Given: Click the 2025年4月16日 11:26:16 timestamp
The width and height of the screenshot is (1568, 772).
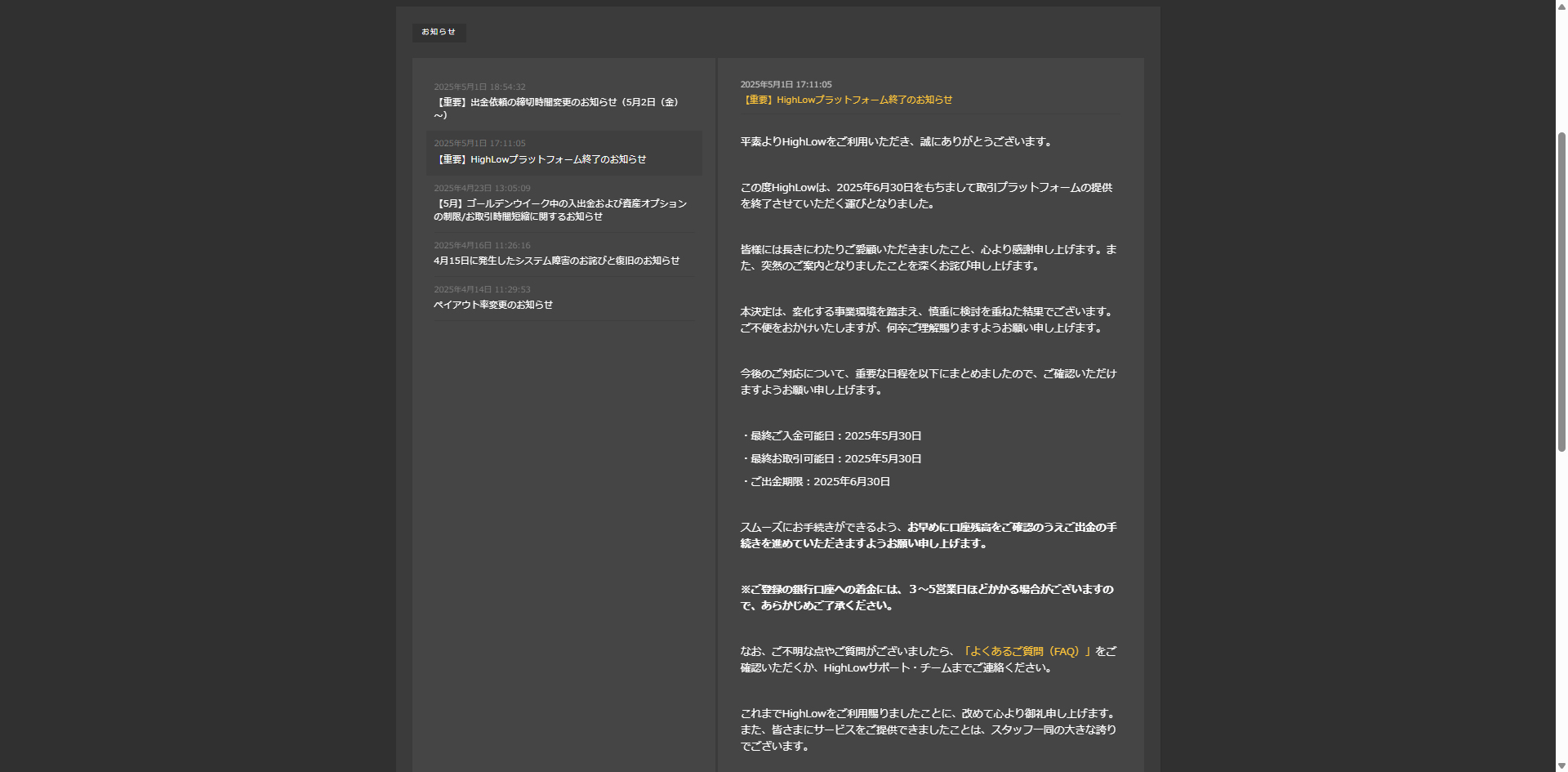Looking at the screenshot, I should (x=482, y=245).
